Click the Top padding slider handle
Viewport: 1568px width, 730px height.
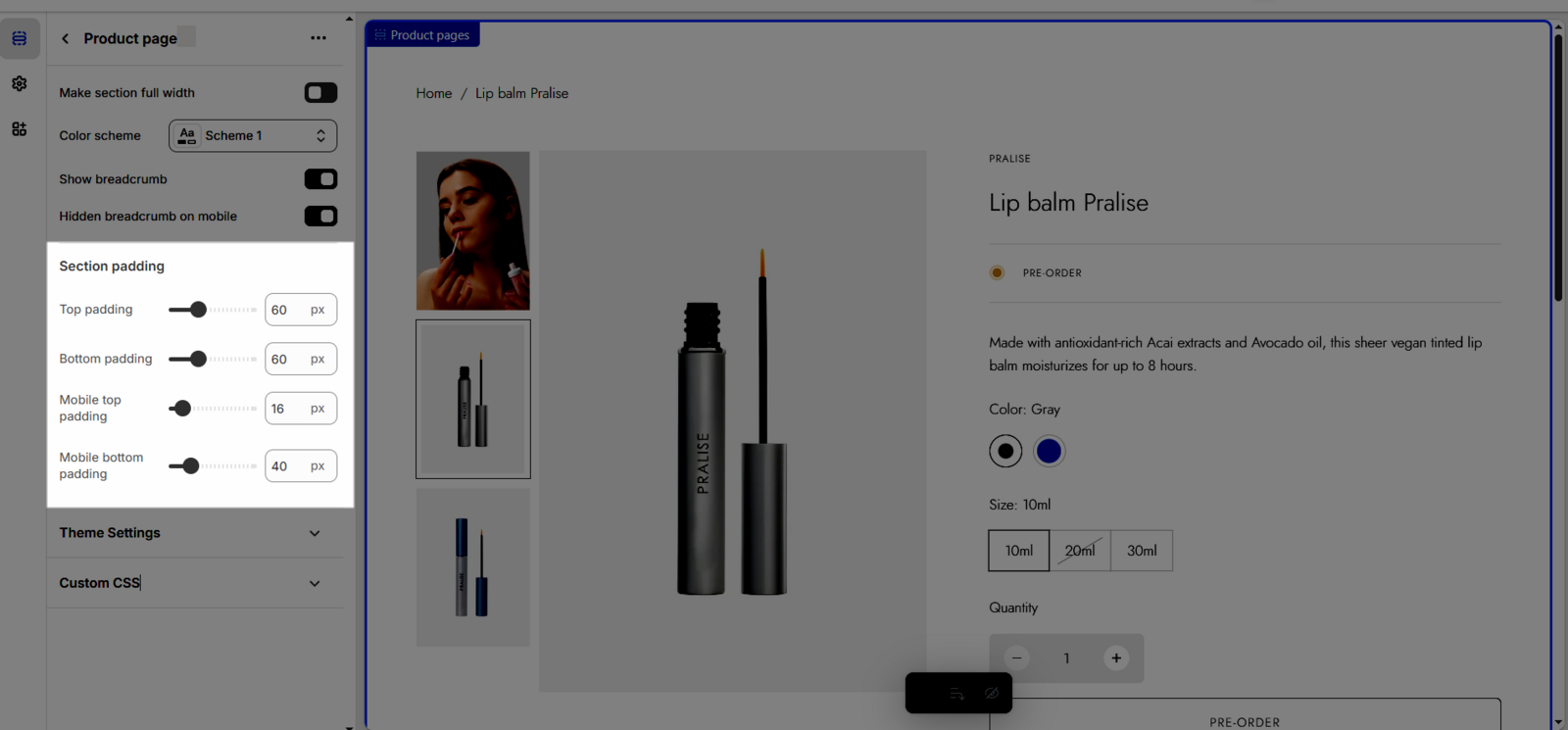pos(199,310)
